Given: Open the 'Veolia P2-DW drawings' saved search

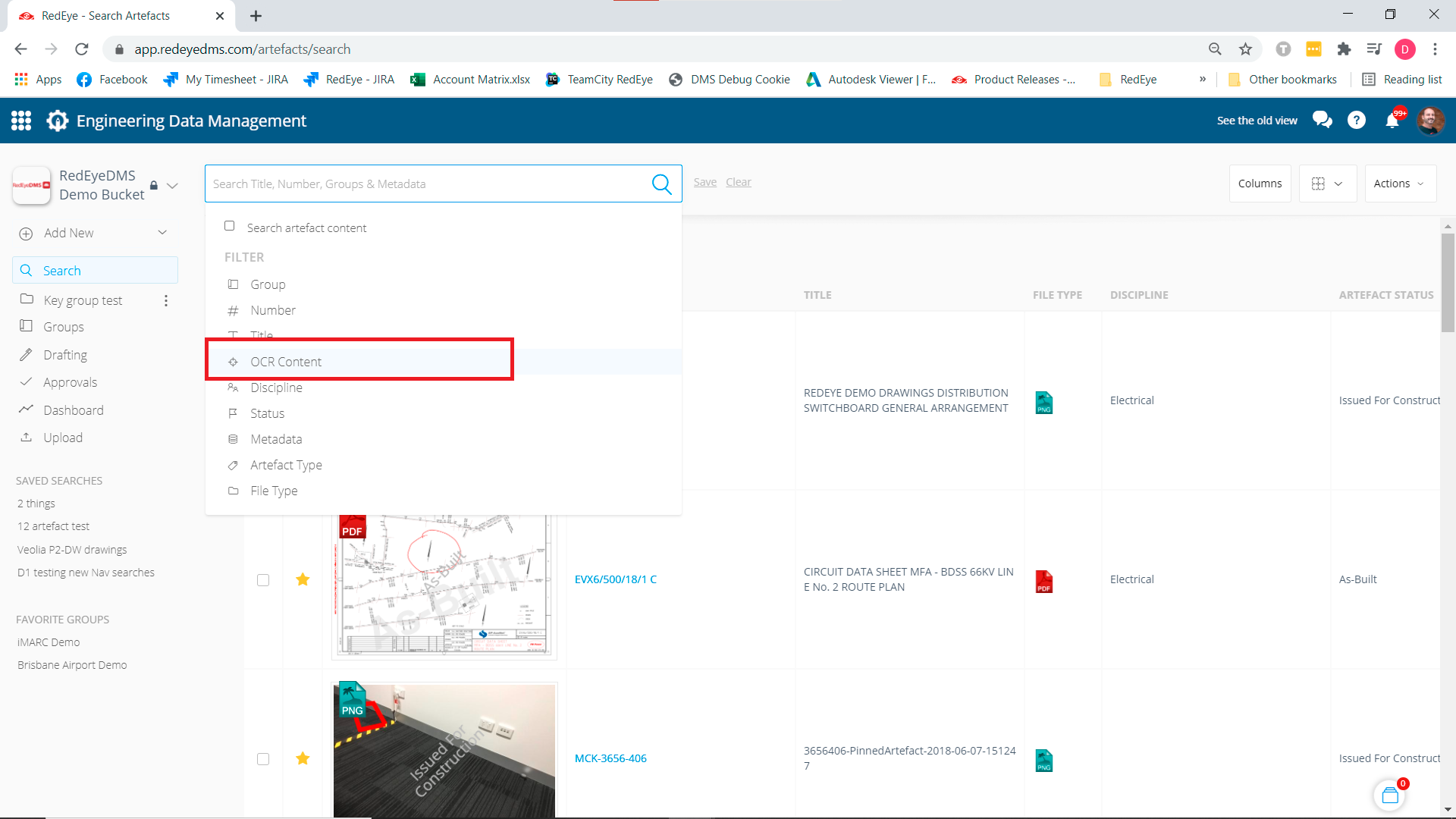Looking at the screenshot, I should pos(72,550).
